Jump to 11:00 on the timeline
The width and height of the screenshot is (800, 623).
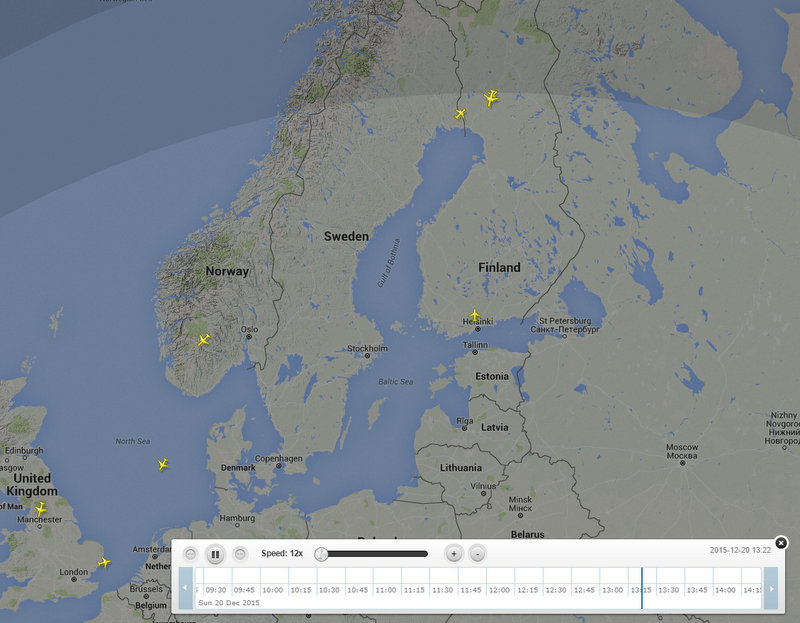386,590
